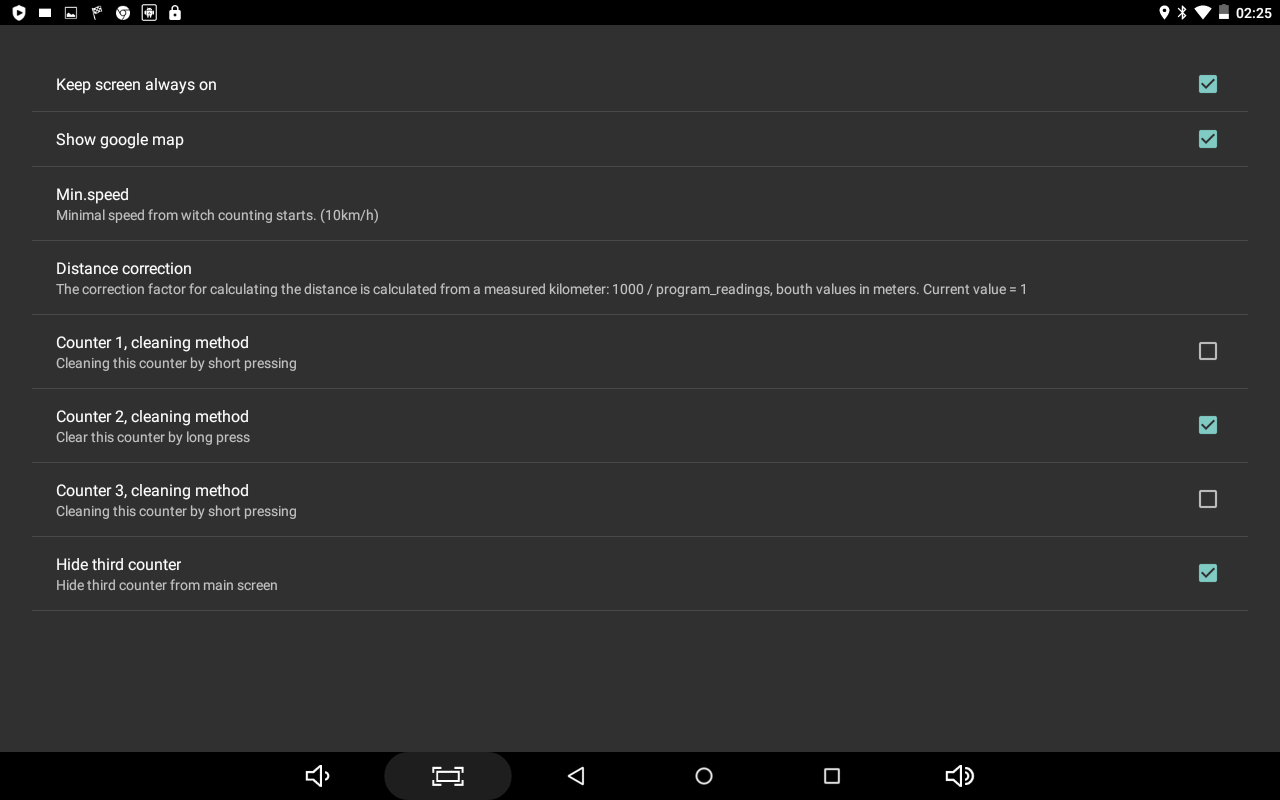Screen dimensions: 1280x800
Task: Tap the recent apps square icon
Action: pos(832,776)
